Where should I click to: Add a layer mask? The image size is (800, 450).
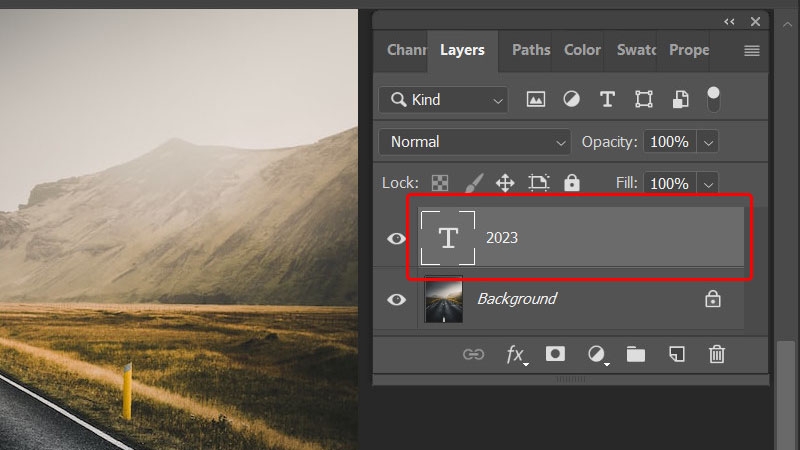click(555, 354)
